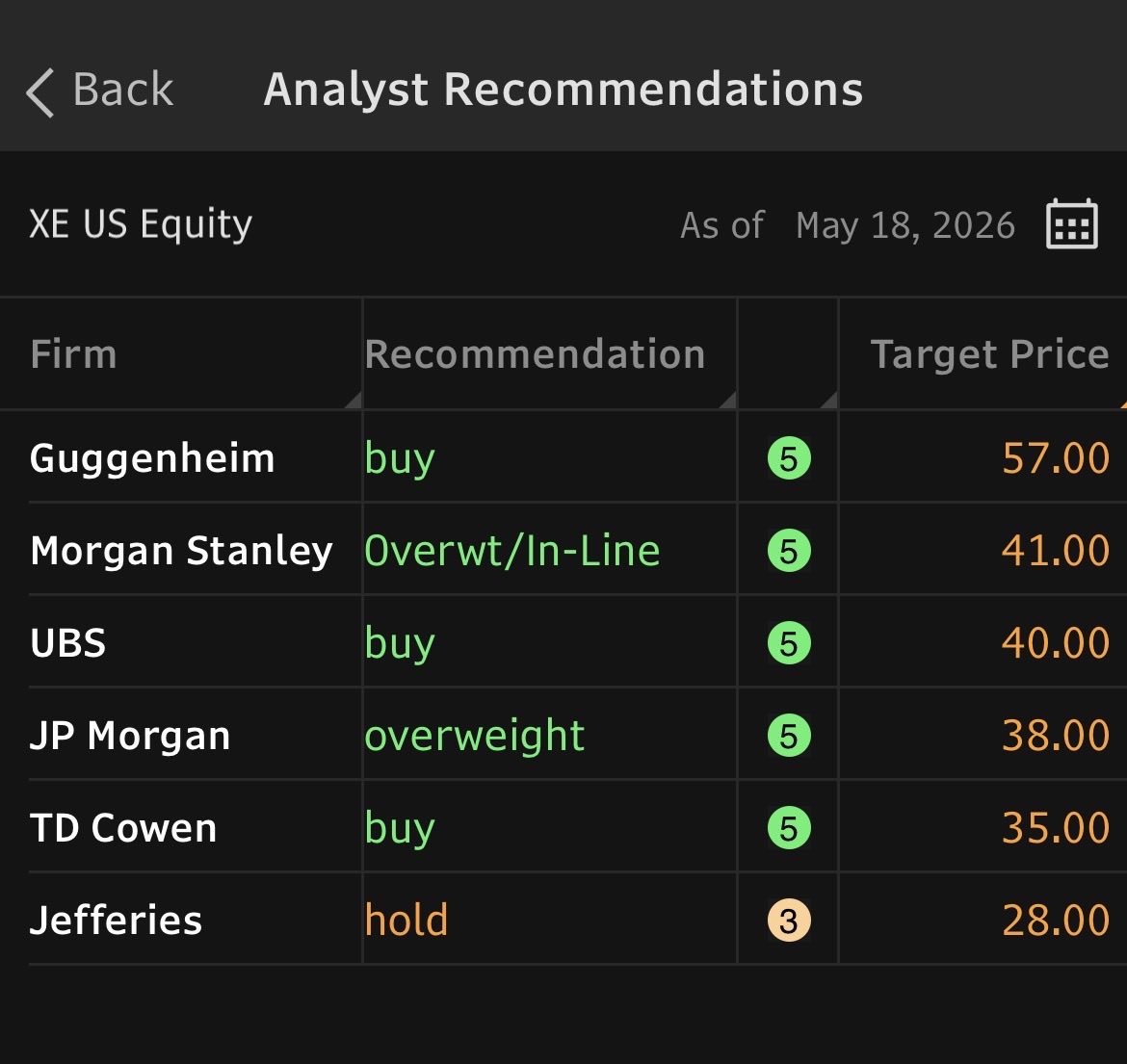This screenshot has width=1127, height=1064.
Task: Select the Jefferies hold recommendation
Action: click(x=406, y=920)
